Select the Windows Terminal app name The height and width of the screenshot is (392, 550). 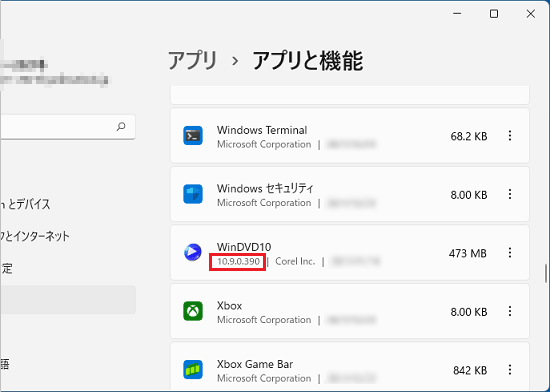(262, 130)
